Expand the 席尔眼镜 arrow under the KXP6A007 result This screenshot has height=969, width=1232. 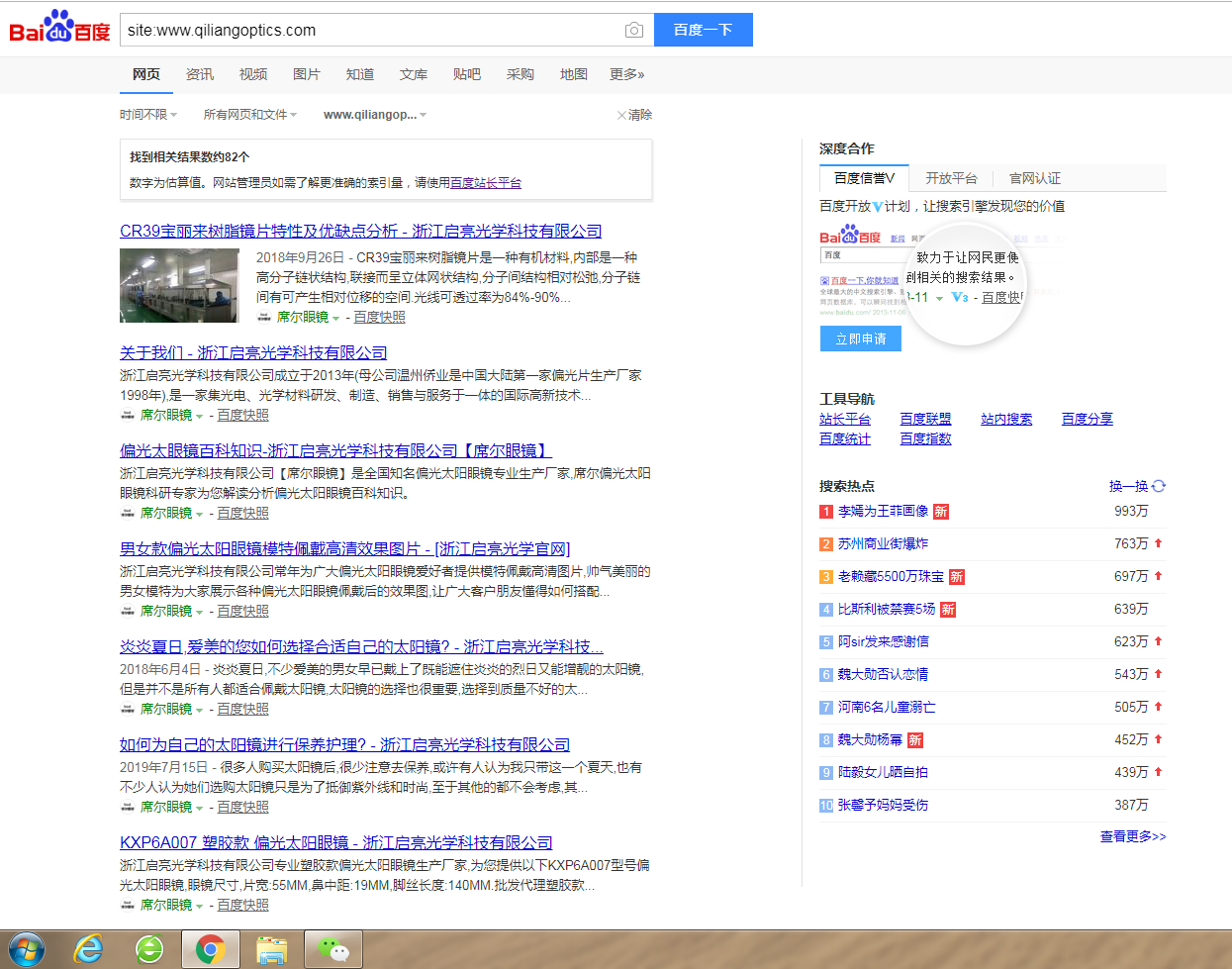point(199,907)
